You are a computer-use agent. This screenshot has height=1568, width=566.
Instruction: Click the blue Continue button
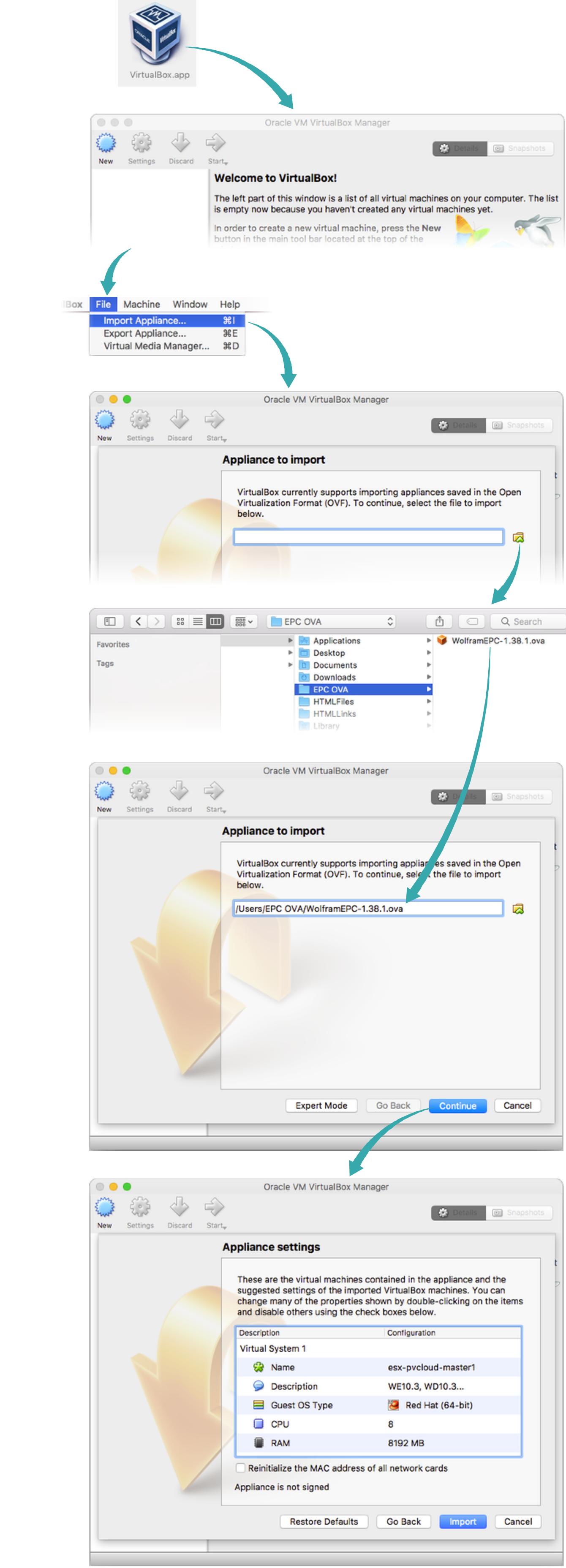point(457,1105)
